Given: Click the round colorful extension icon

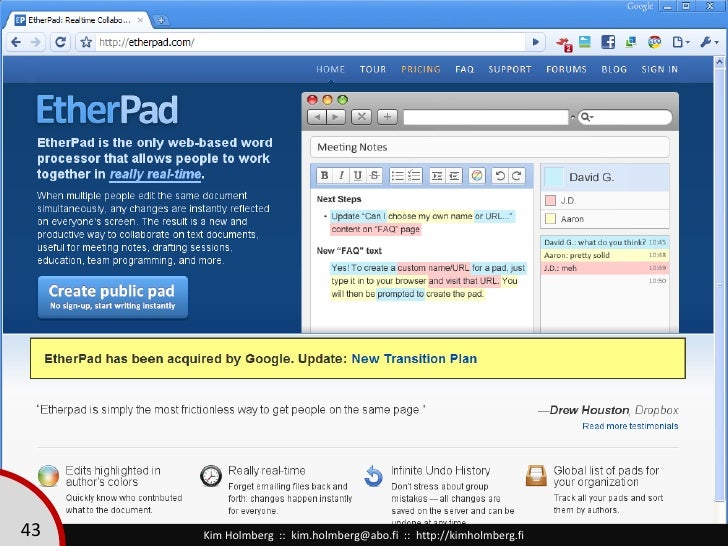Looking at the screenshot, I should [x=655, y=42].
